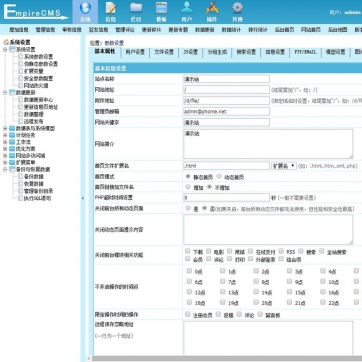Click page icon beside 网站防火墙
Screen dimensions: 362x362
[x=21, y=85]
